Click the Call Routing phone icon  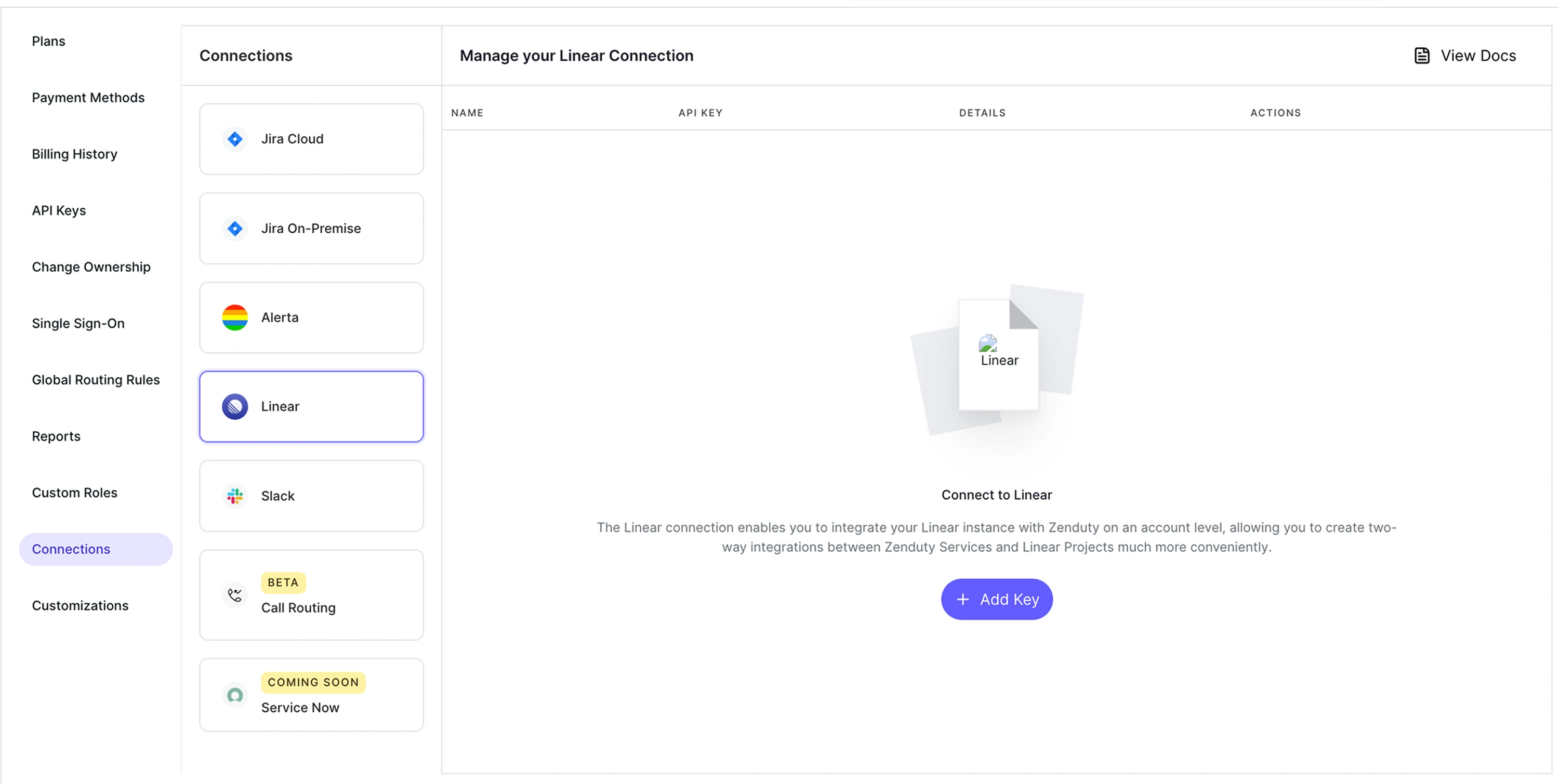pyautogui.click(x=235, y=595)
